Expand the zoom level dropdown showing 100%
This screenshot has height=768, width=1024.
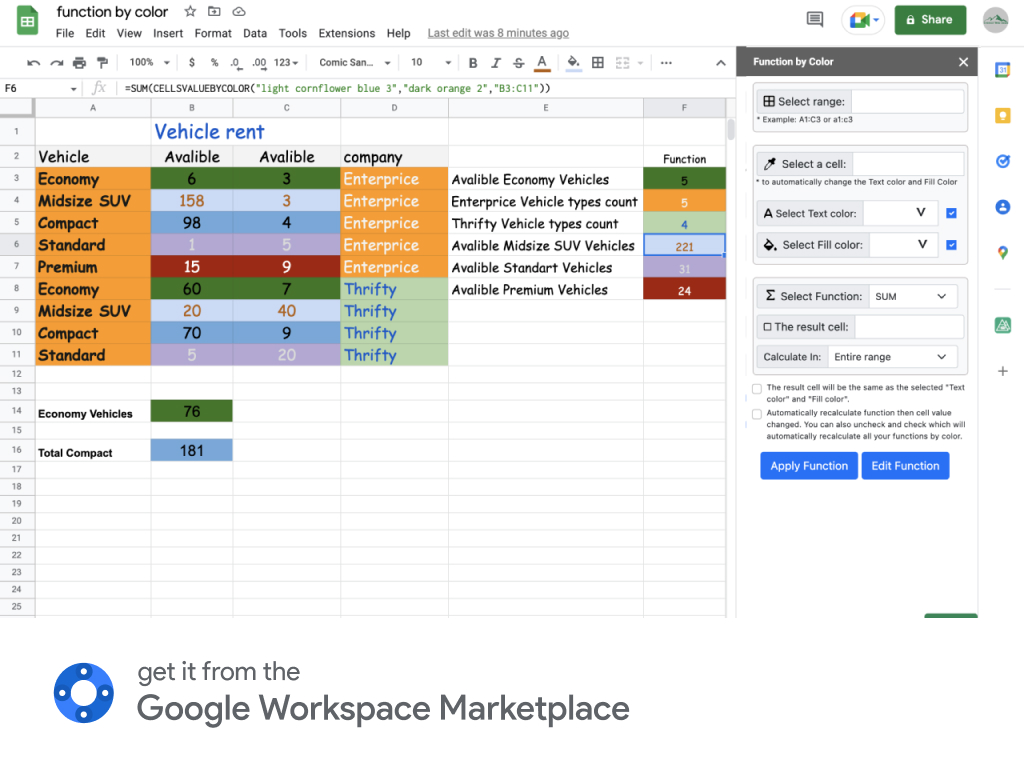coord(148,62)
